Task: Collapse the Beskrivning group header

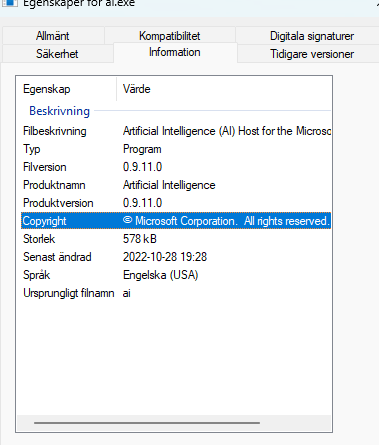Action: [x=60, y=111]
